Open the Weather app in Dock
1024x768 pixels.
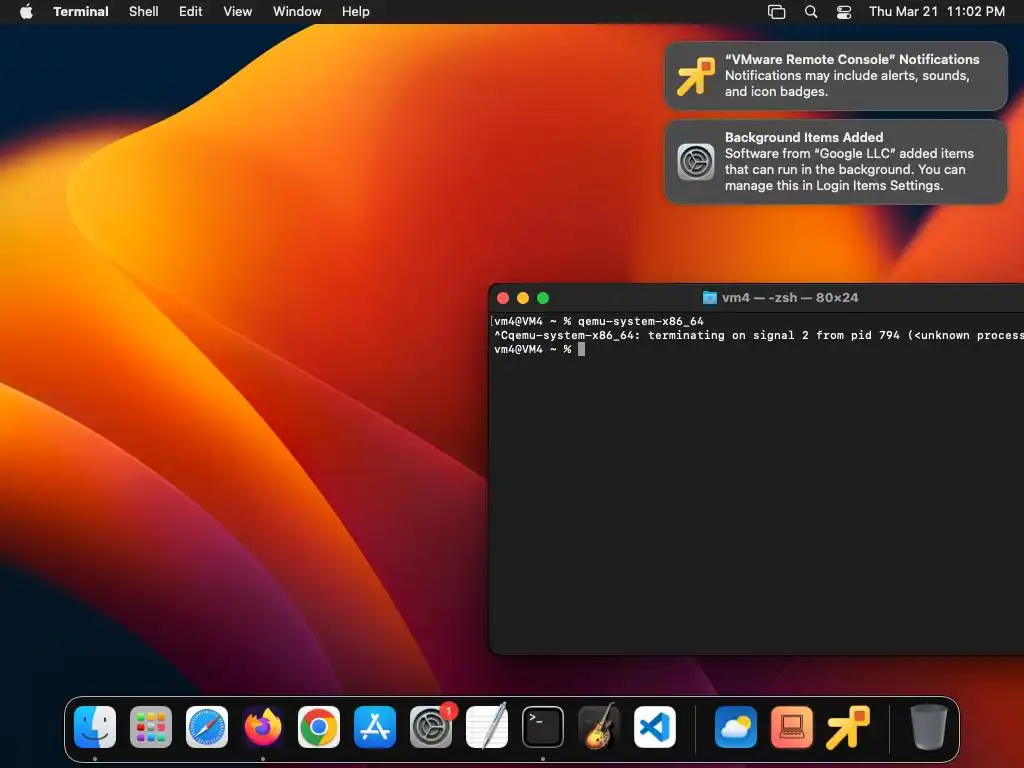[x=735, y=727]
